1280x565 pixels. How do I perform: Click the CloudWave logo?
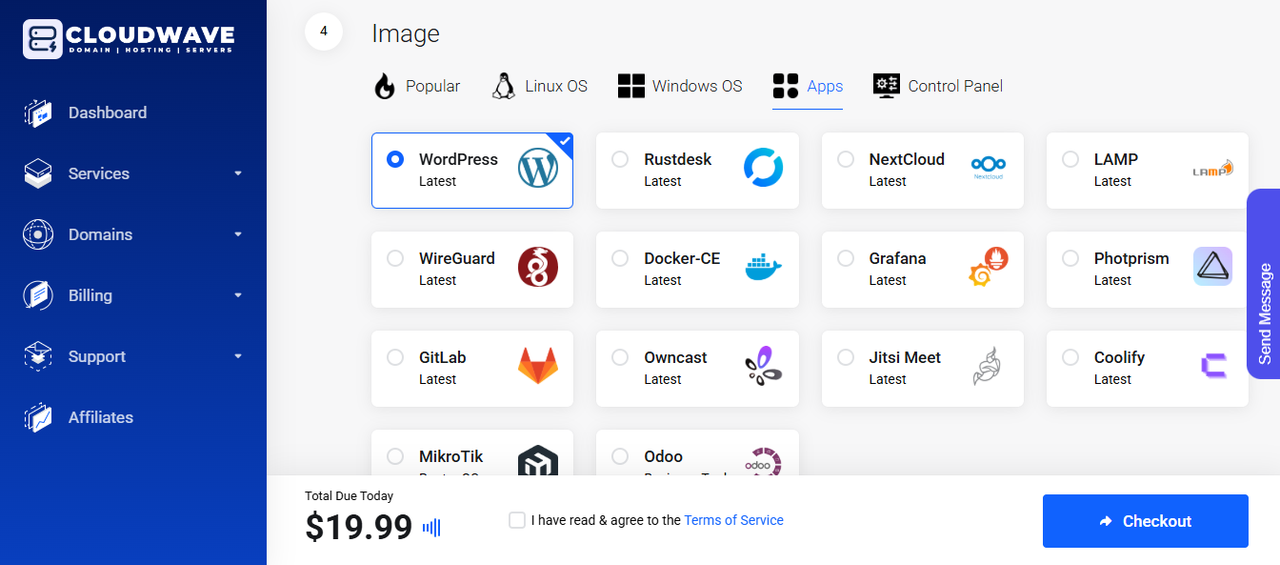128,39
